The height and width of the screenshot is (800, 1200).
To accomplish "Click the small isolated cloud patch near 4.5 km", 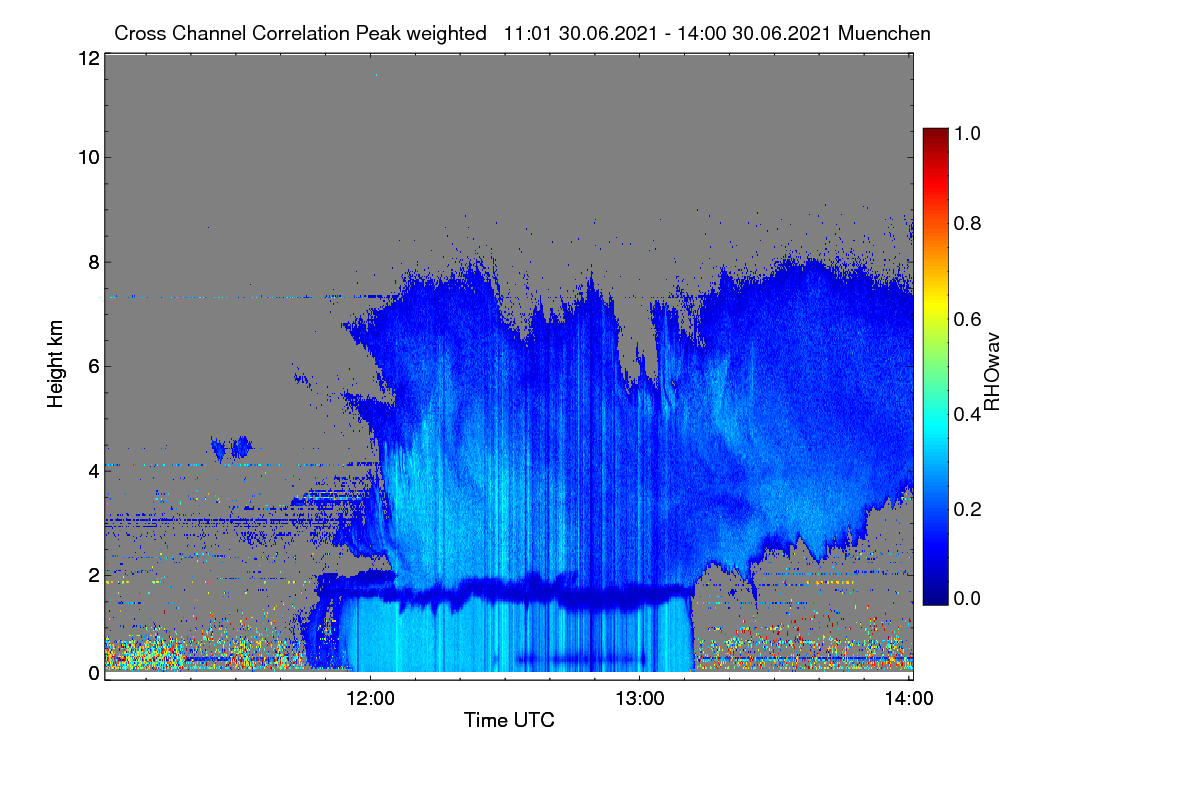I will point(232,446).
